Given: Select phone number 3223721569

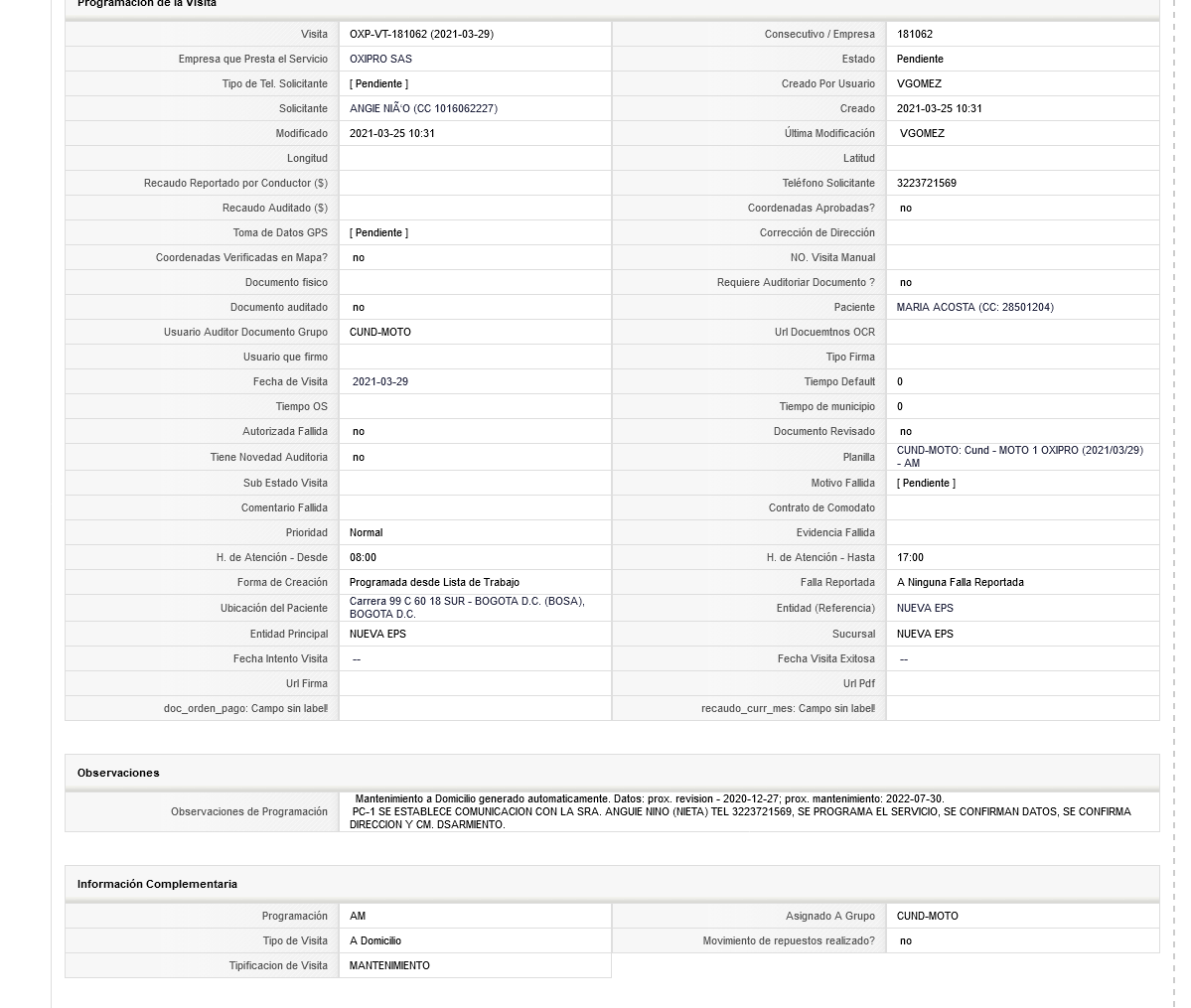Looking at the screenshot, I should 926,183.
